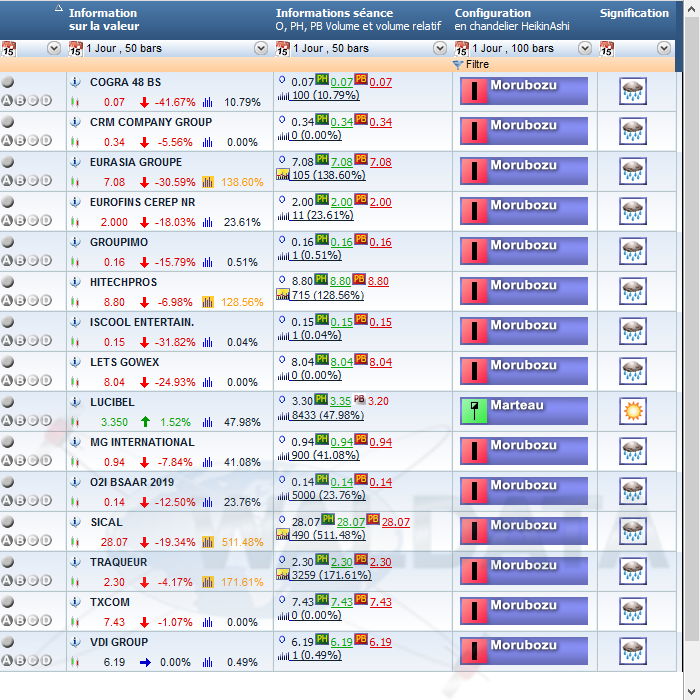Click green Marteau hammer candle icon

coord(474,411)
